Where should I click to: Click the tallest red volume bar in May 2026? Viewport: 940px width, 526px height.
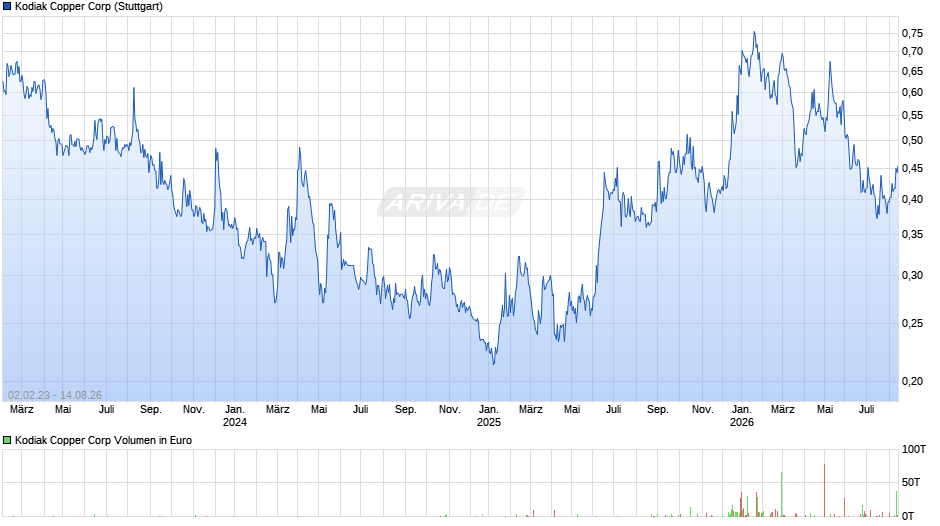pos(825,490)
